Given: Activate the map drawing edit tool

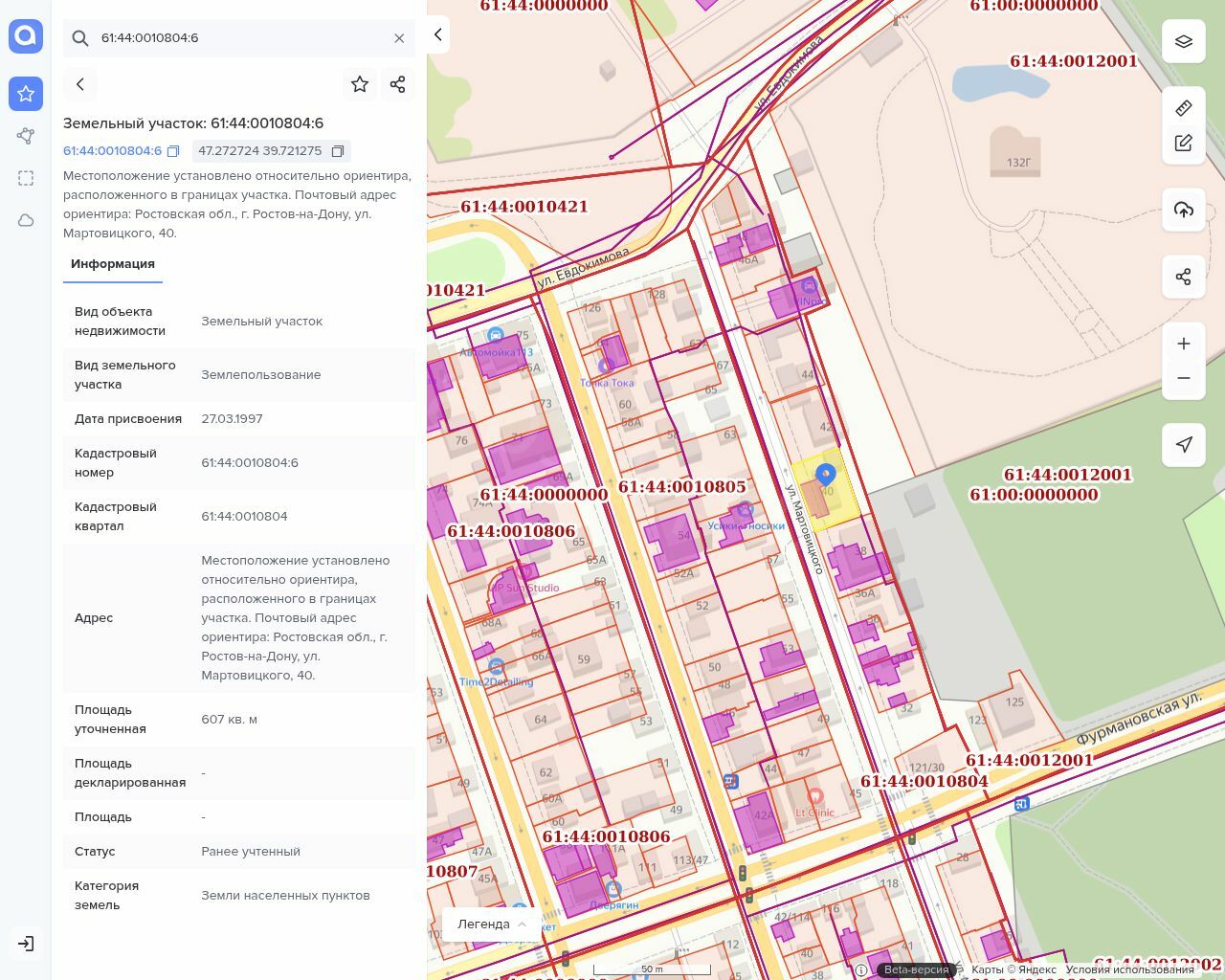Looking at the screenshot, I should tap(1184, 143).
